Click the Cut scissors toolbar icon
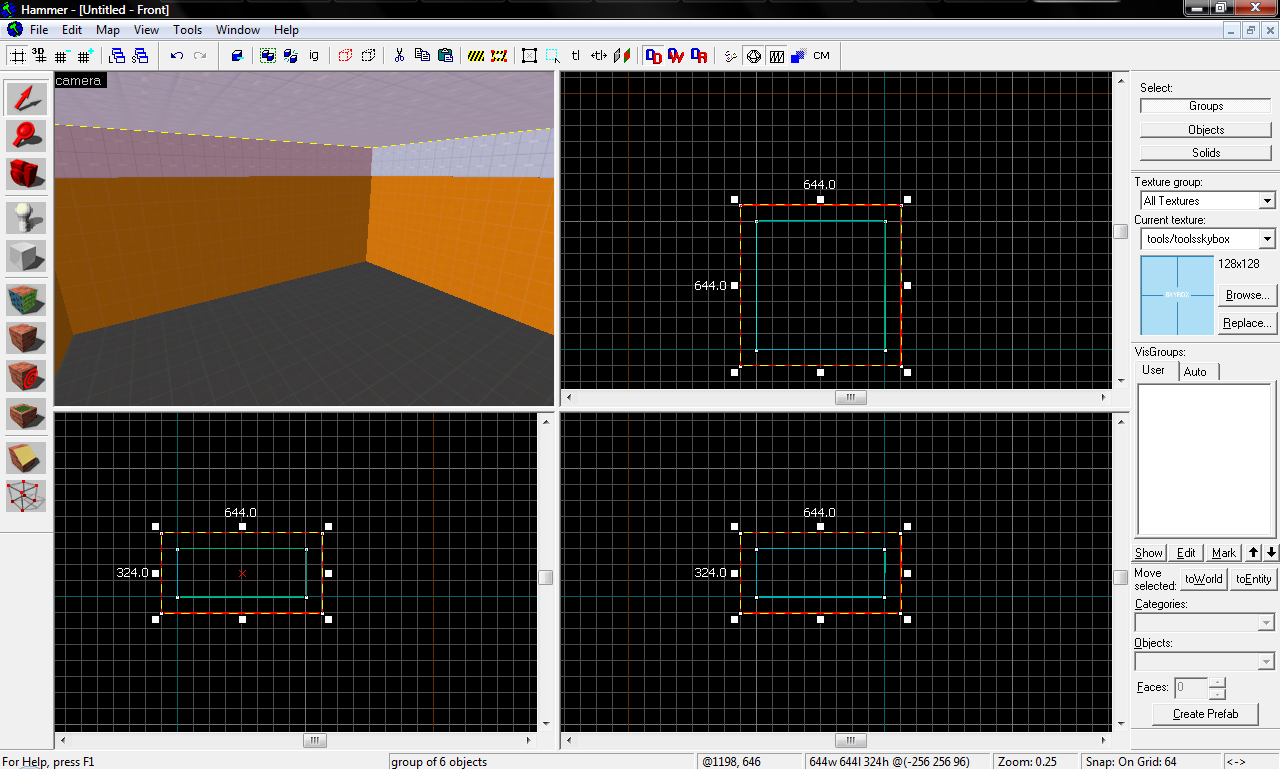Screen dimensions: 1280x769 point(398,56)
